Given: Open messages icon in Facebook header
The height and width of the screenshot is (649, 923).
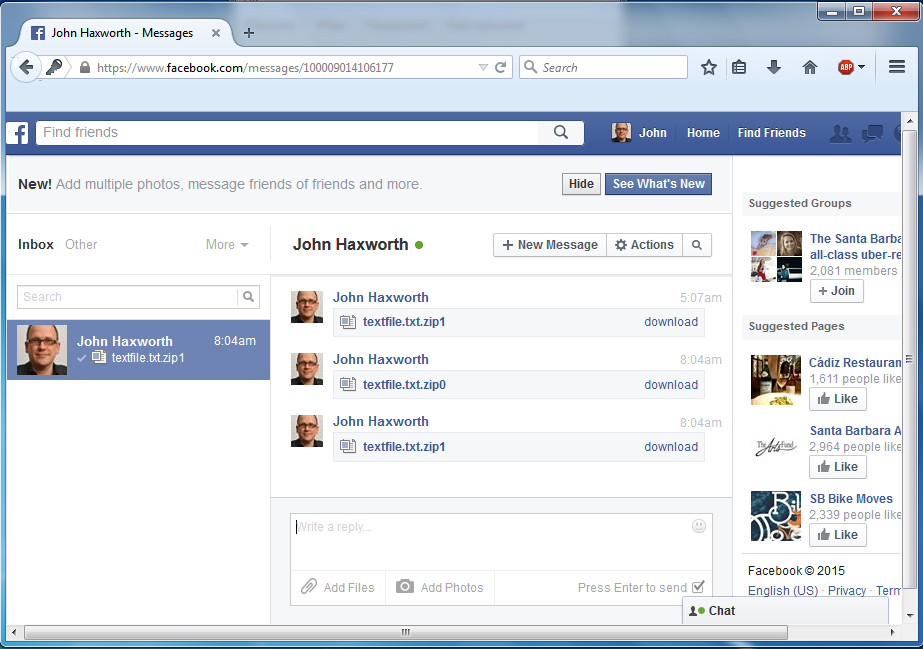Looking at the screenshot, I should click(872, 133).
